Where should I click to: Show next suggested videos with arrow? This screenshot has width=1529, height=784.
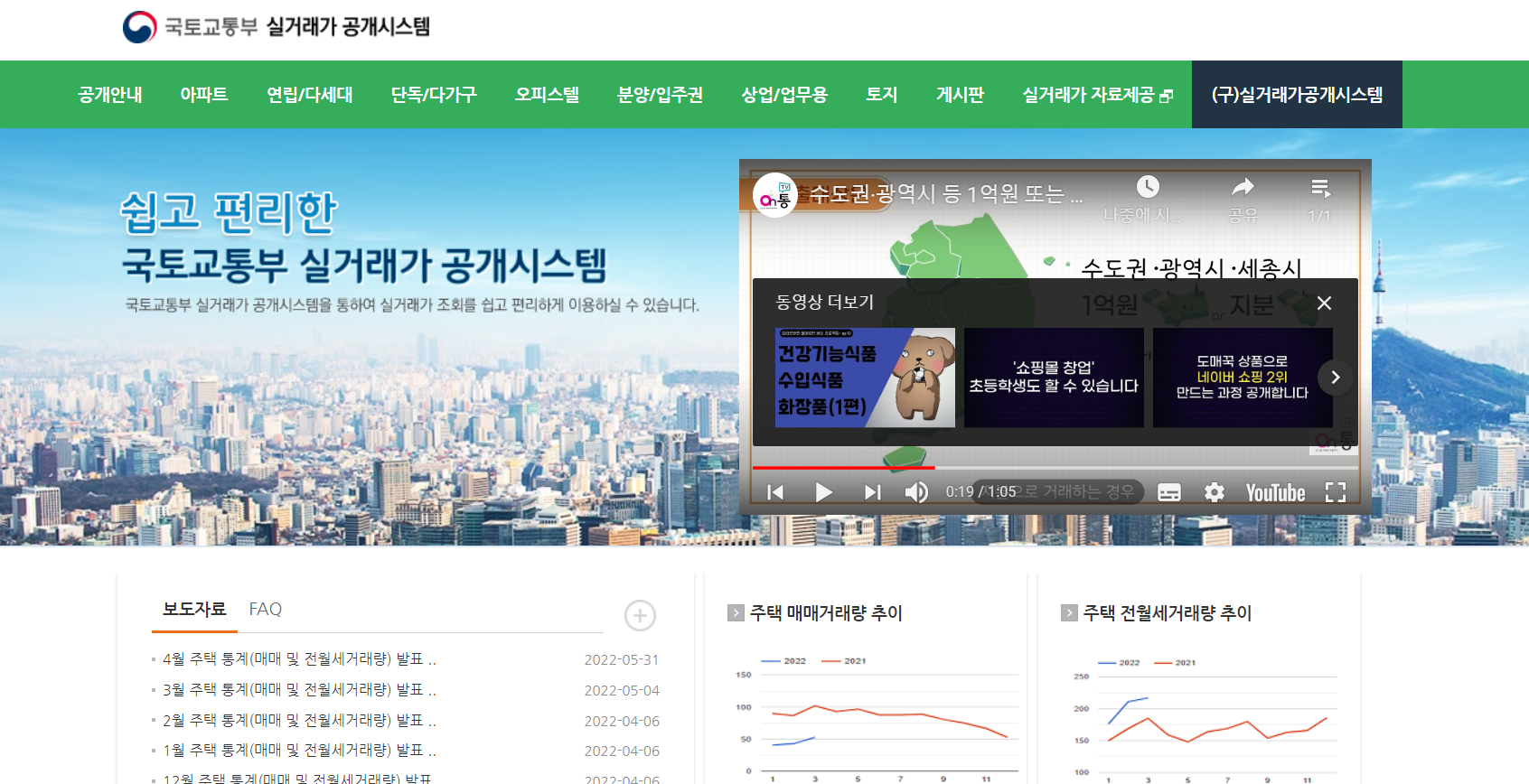1336,378
